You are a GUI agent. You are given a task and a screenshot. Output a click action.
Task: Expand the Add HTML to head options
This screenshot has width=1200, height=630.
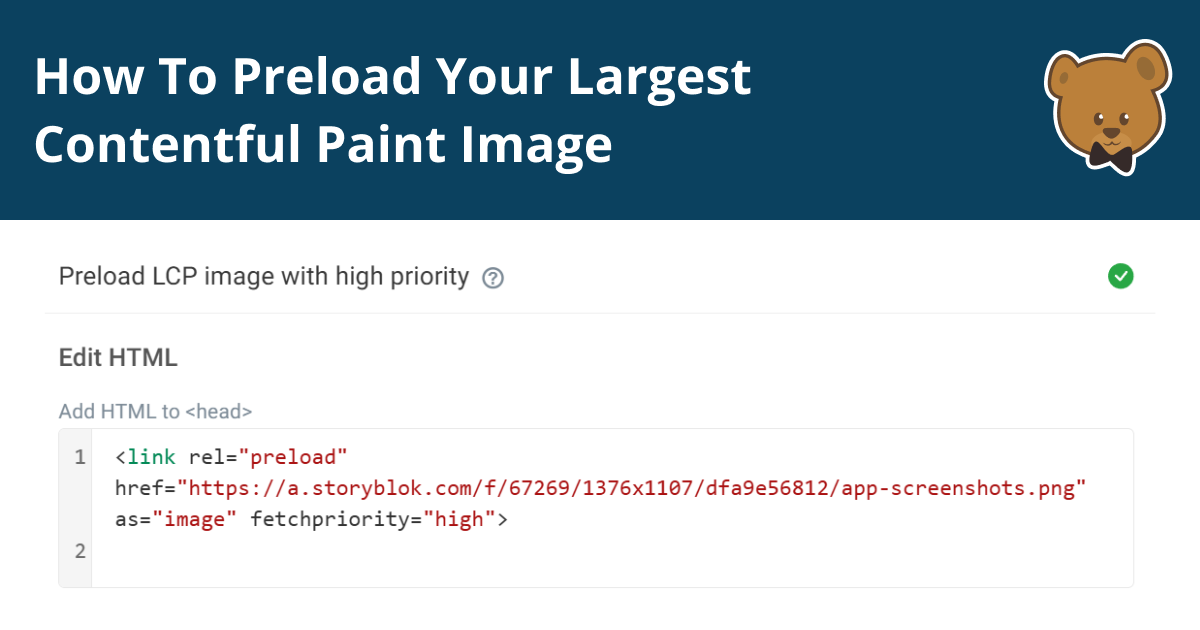155,411
